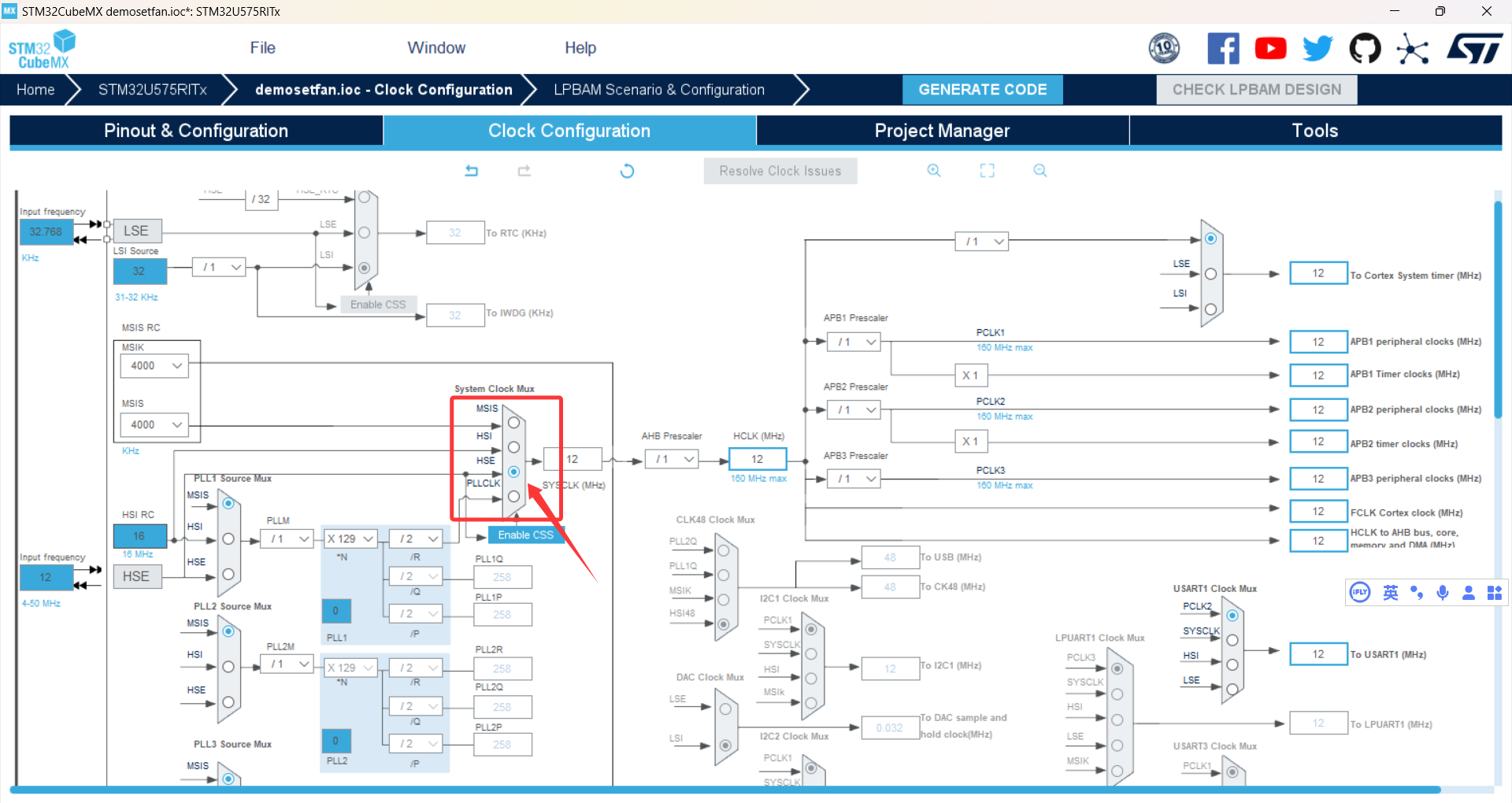This screenshot has height=803, width=1512.
Task: Open the LSI /1 divider dropdown
Action: [219, 268]
